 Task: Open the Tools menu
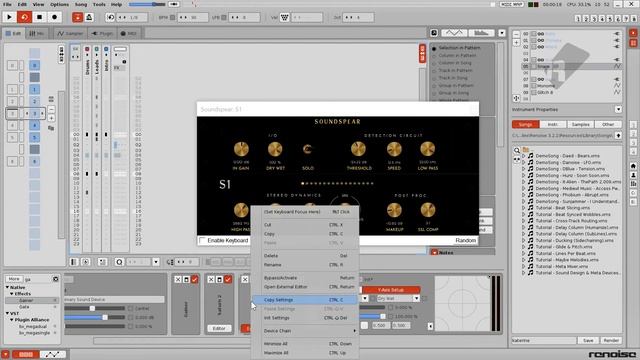tap(99, 4)
